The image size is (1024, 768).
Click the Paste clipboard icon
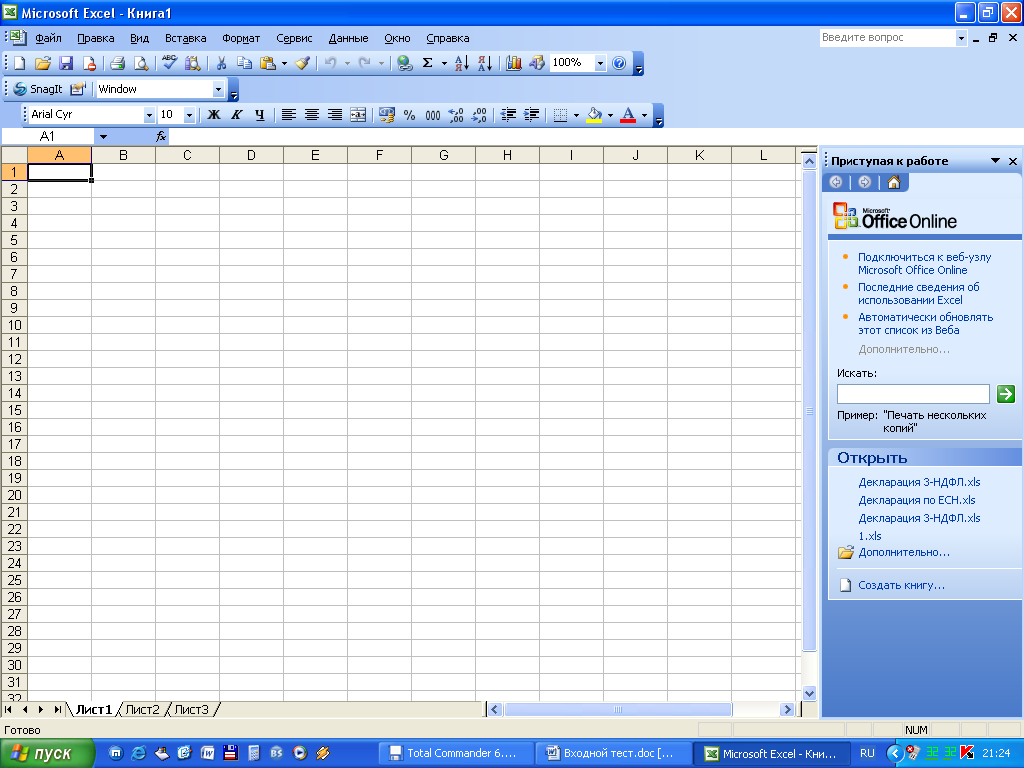tap(268, 63)
